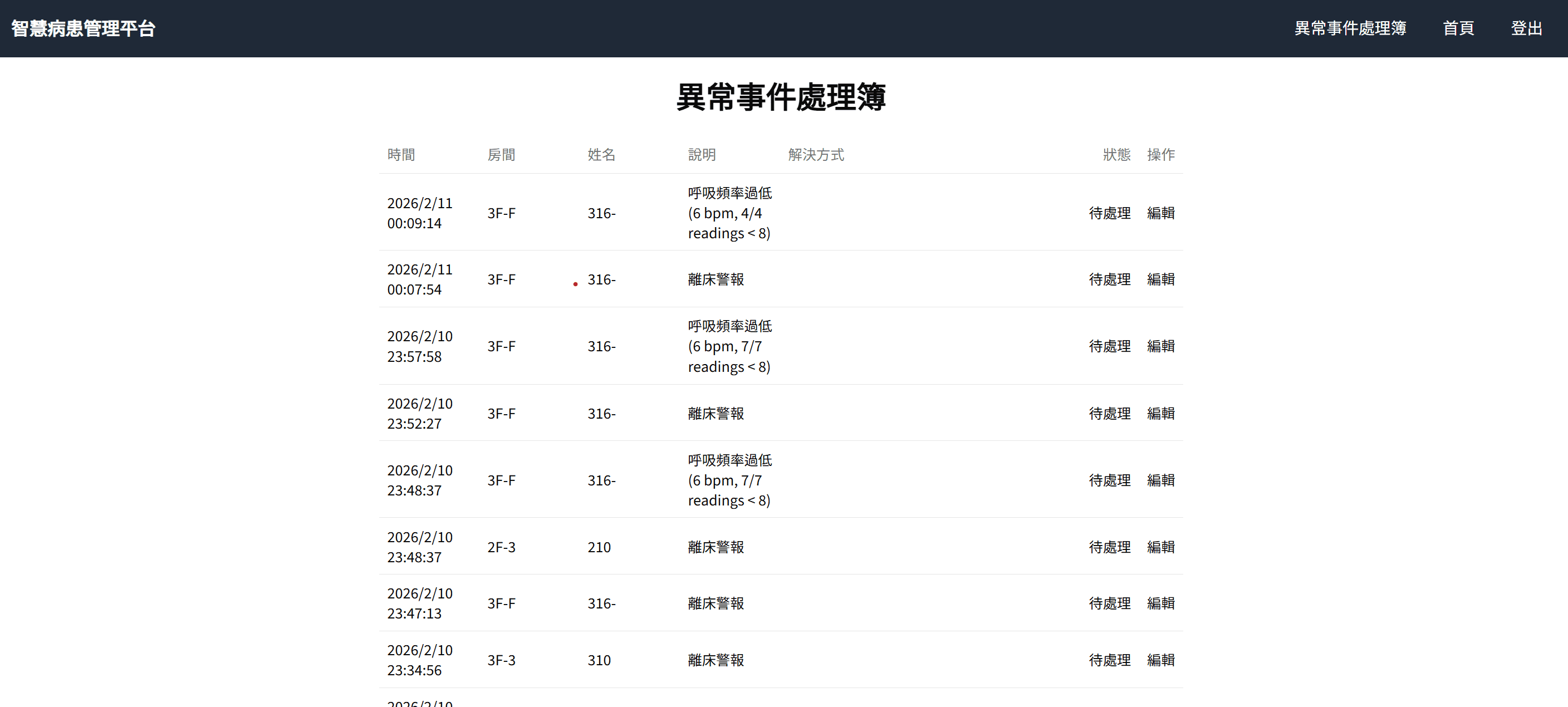Click the 房間 column header

pos(501,155)
